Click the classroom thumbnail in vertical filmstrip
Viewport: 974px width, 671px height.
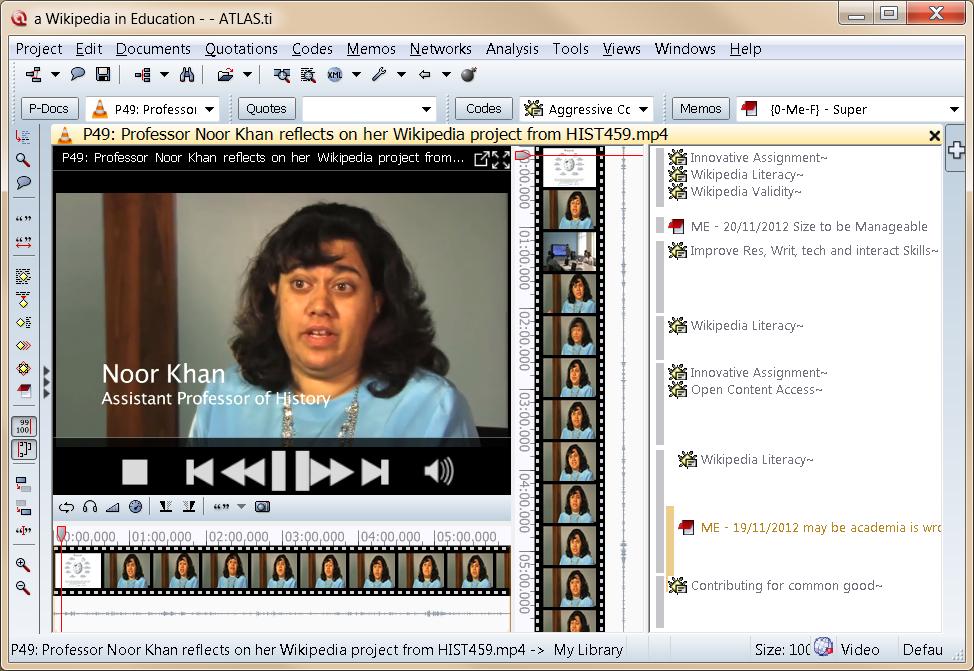[x=570, y=252]
